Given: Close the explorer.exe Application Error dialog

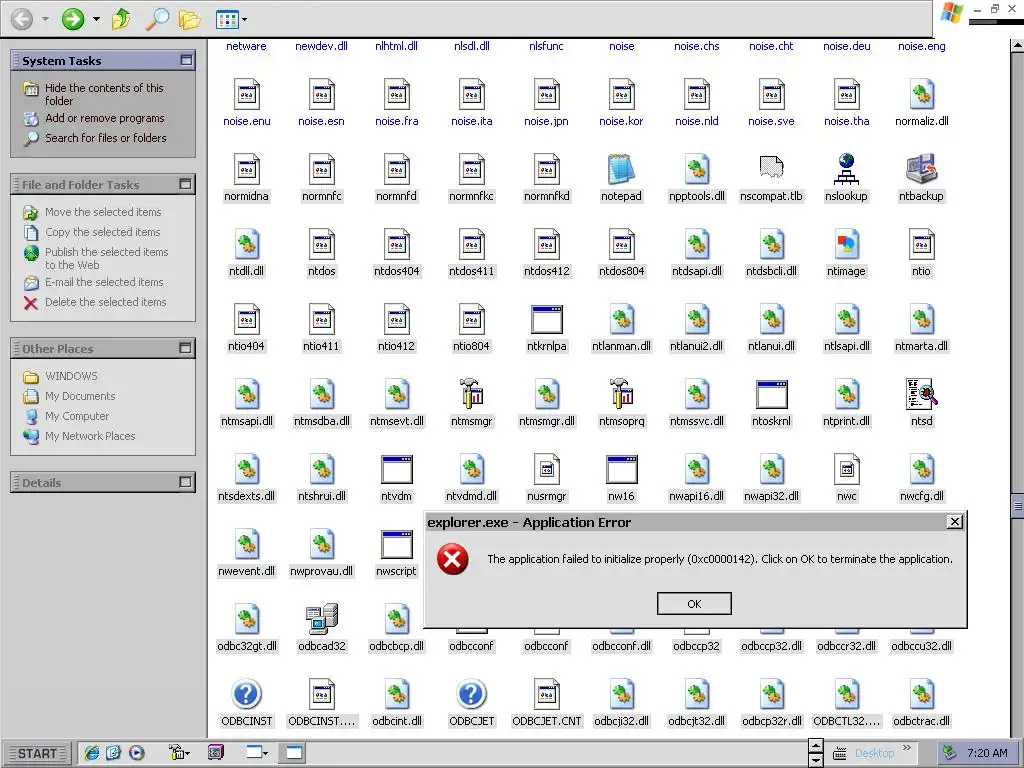Looking at the screenshot, I should [x=954, y=522].
